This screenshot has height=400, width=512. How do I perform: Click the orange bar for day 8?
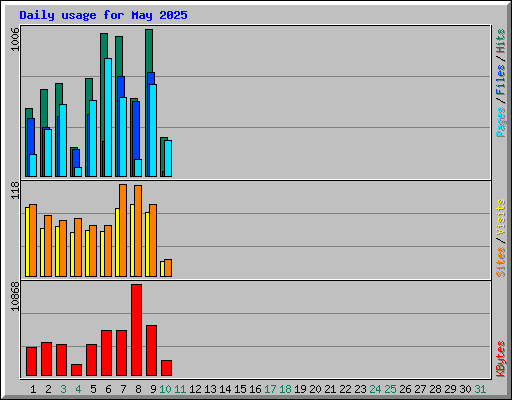(x=138, y=231)
